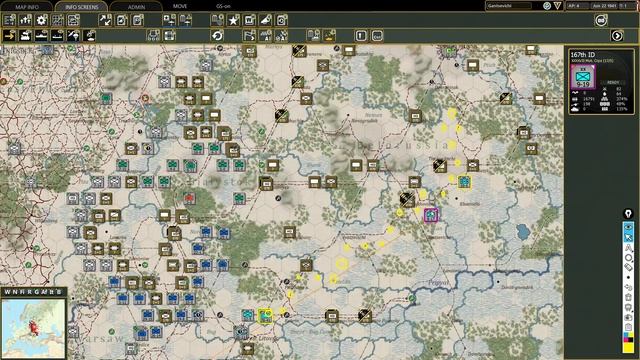Open the multicolor palette swatch
640x360 pixels.
[628, 337]
